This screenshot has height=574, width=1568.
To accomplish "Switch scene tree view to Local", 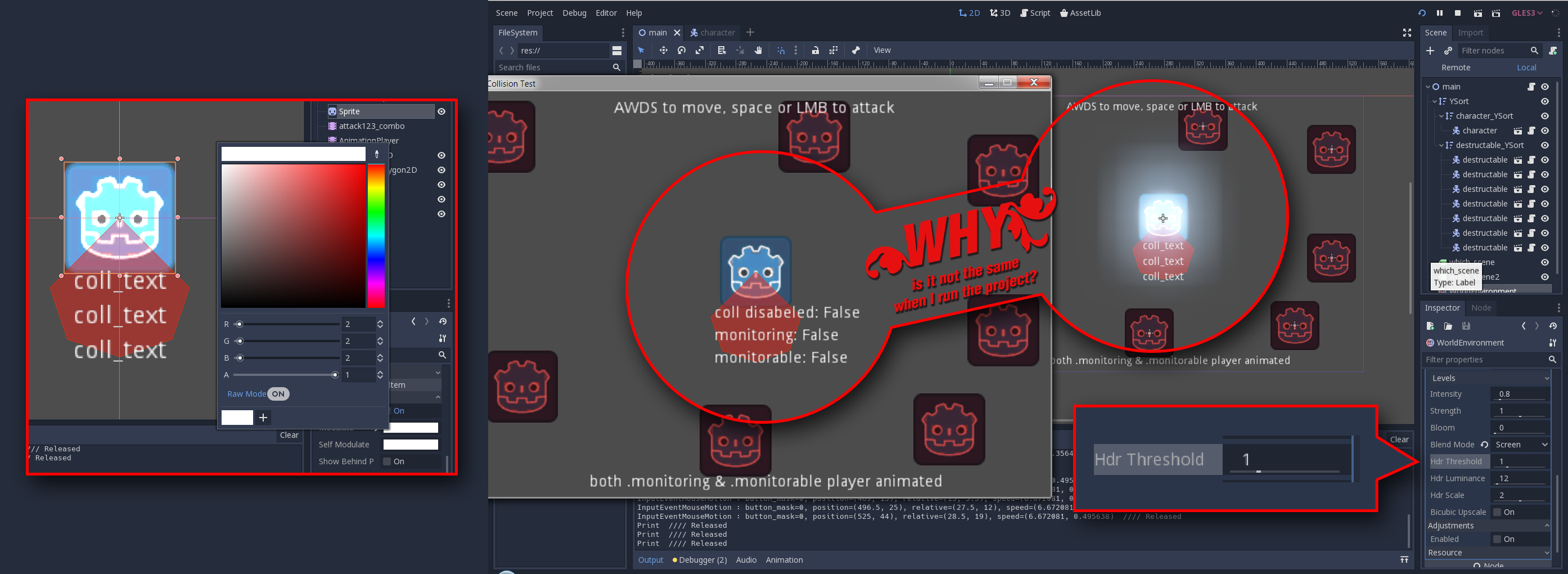I will point(1526,67).
